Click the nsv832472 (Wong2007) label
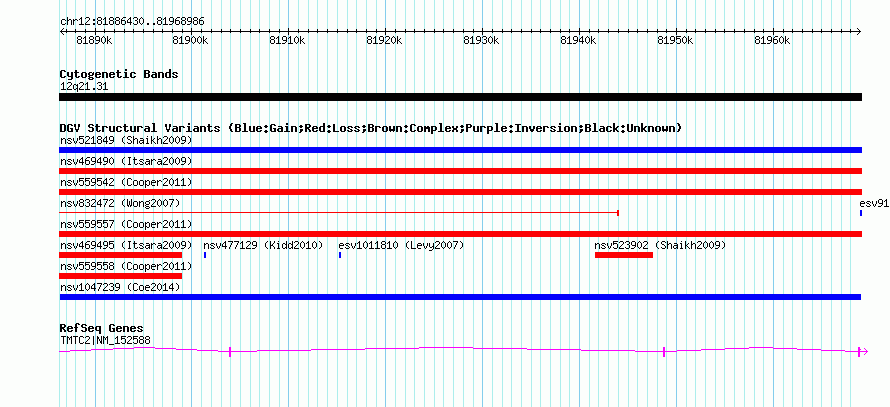This screenshot has height=407, width=890. (120, 203)
